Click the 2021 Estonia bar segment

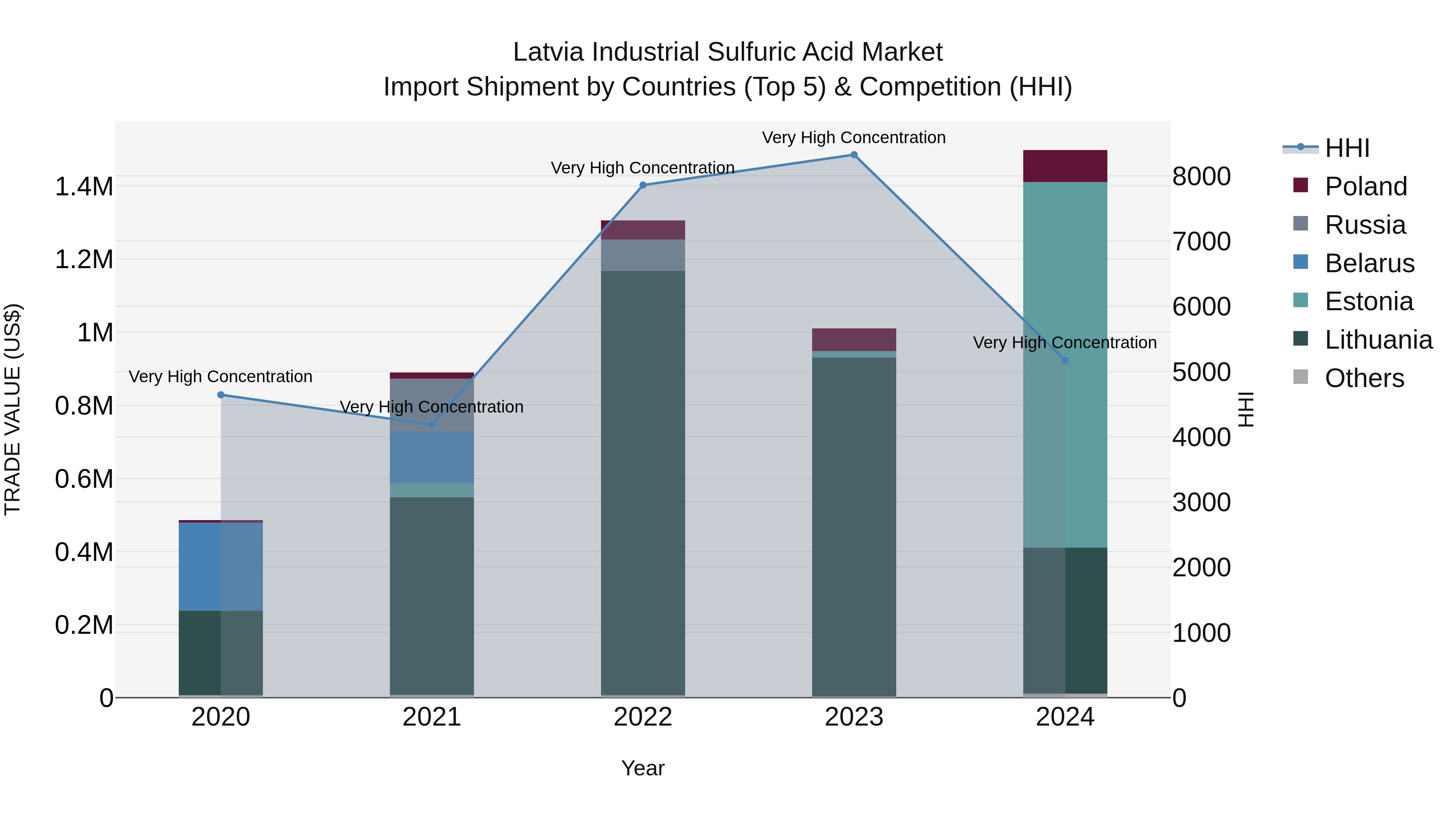[x=432, y=491]
